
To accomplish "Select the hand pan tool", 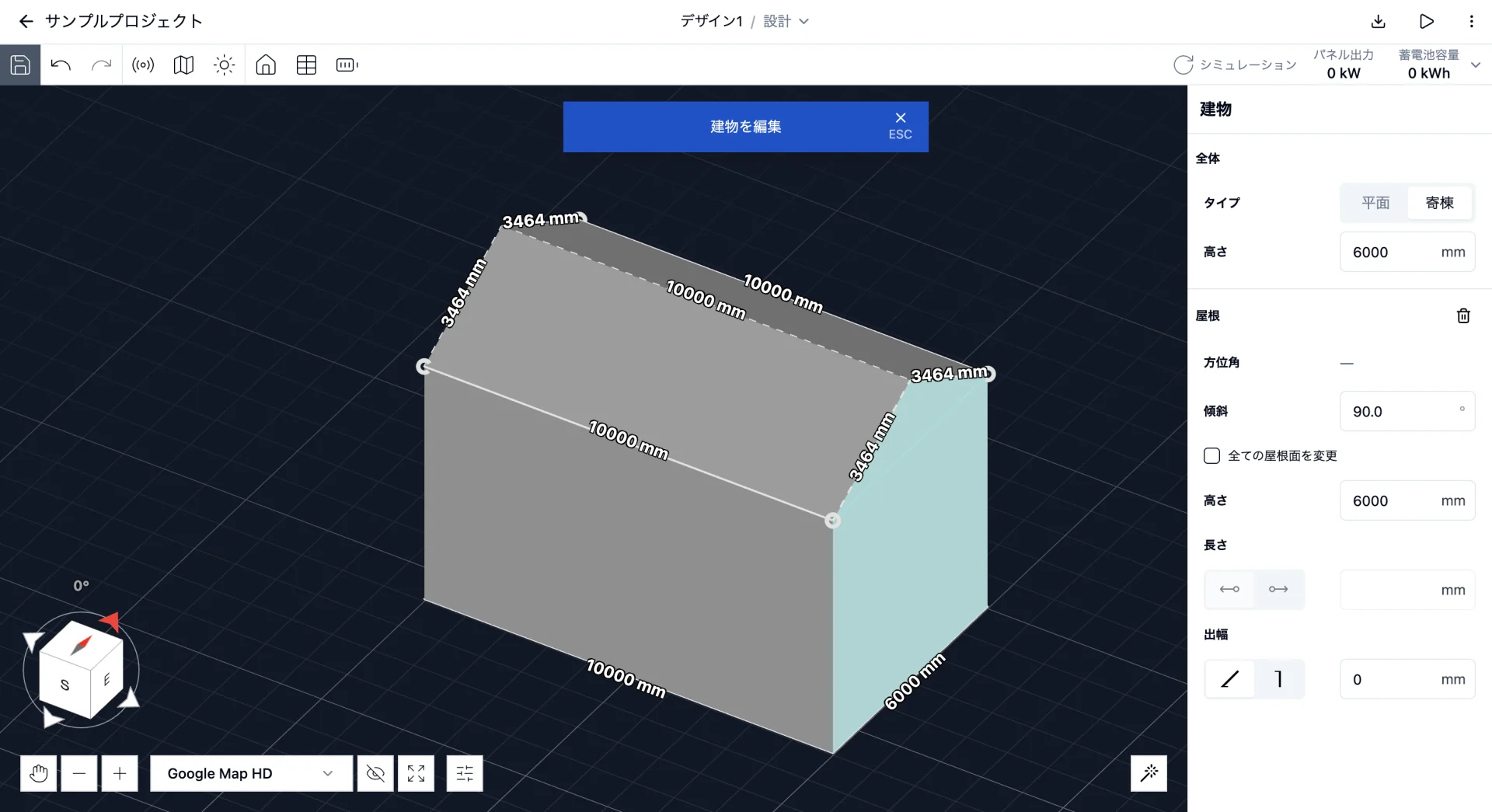I will (x=39, y=773).
